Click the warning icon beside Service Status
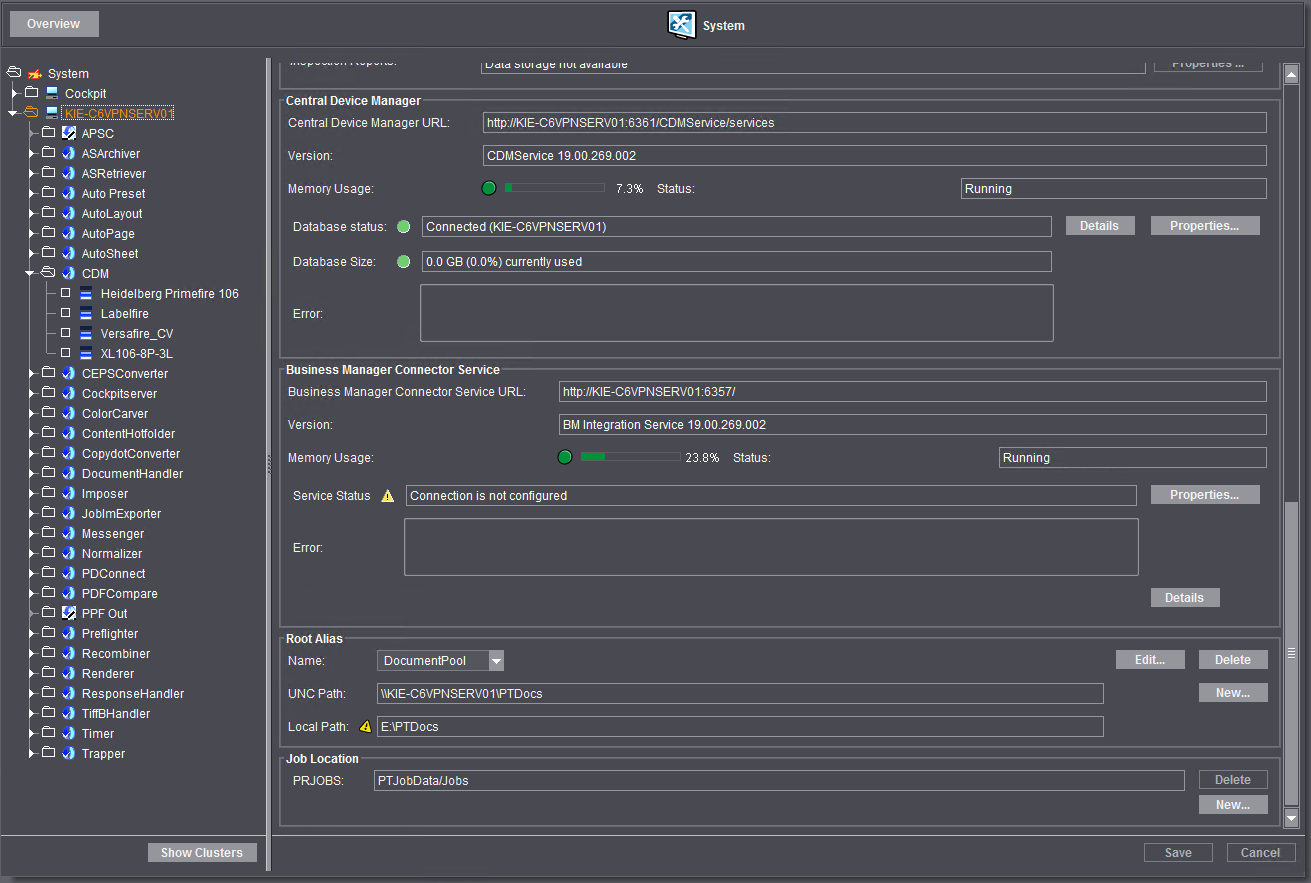The image size is (1311, 883). [388, 496]
